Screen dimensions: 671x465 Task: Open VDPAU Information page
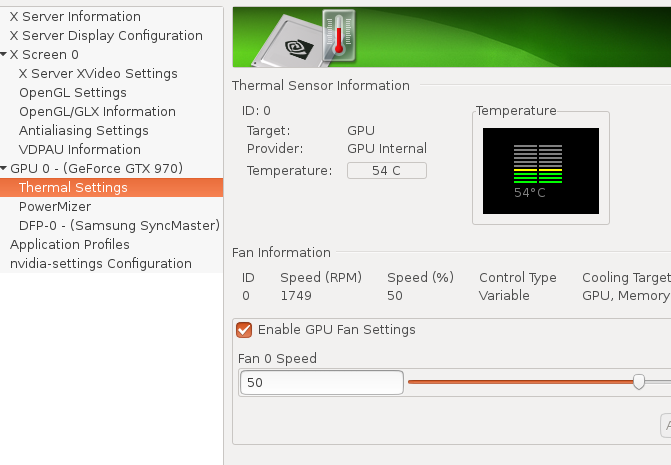point(80,150)
